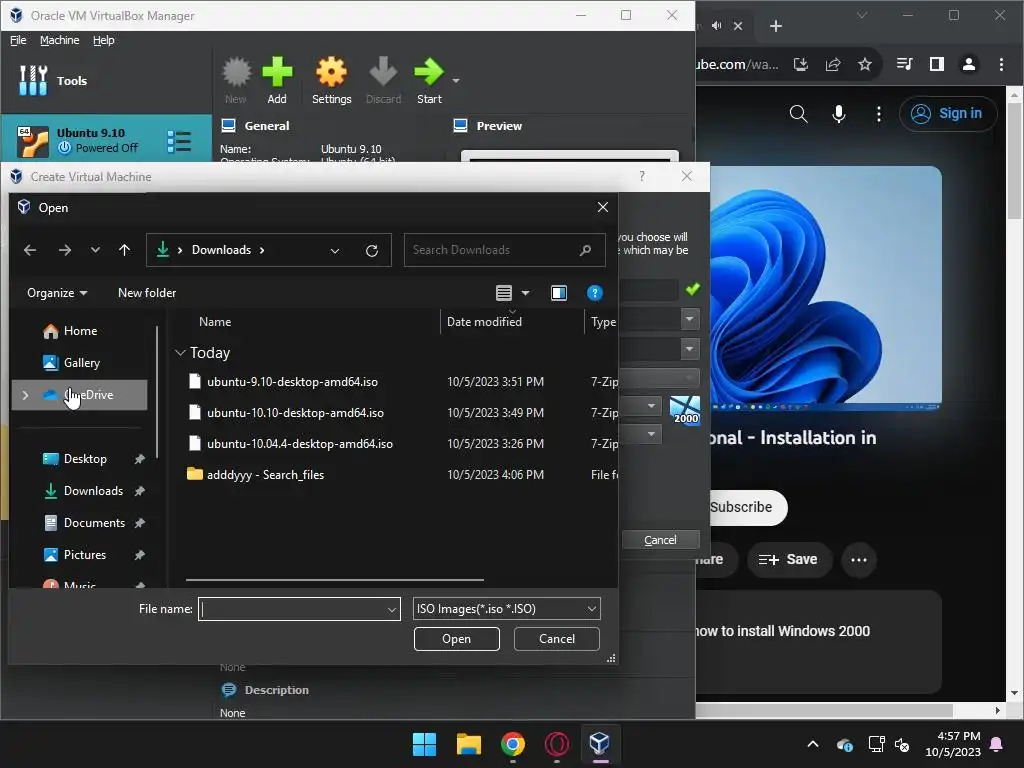Open the Organize dropdown menu

click(57, 293)
